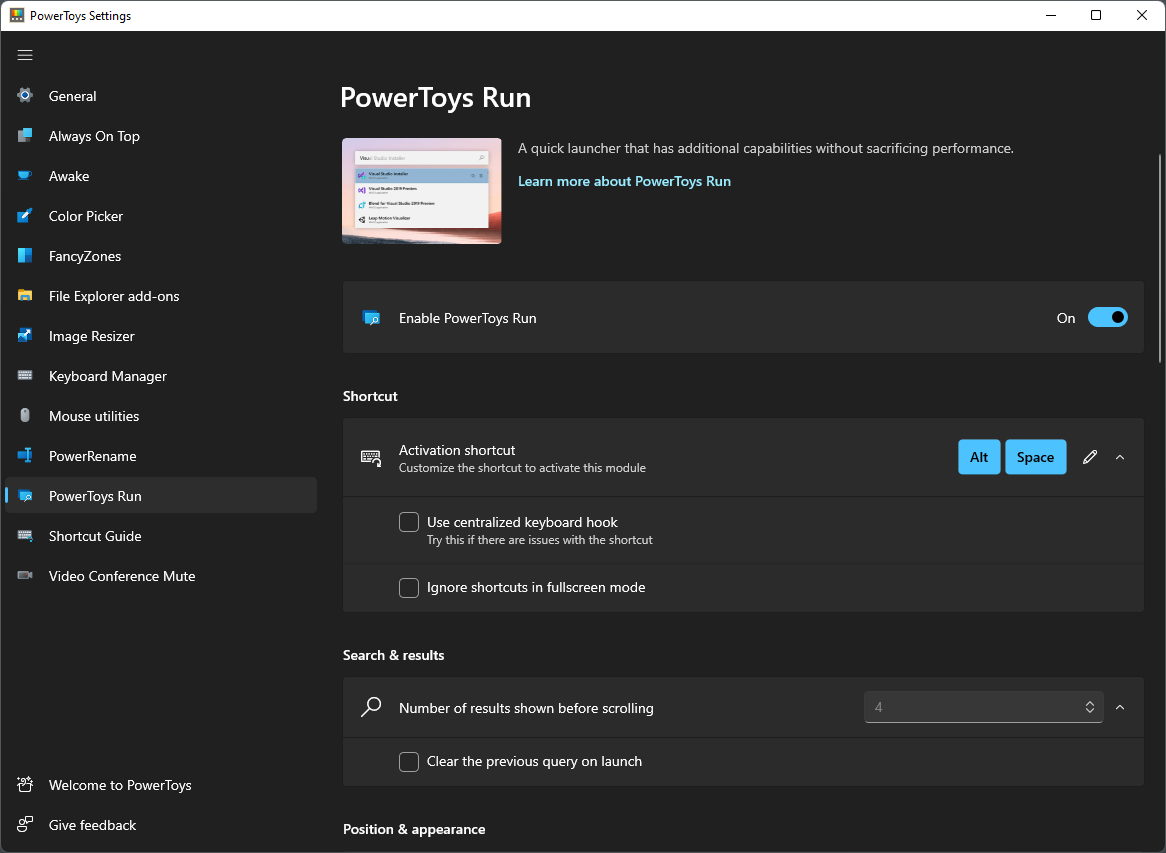Click the PowerToys app icon in title bar
Screen dimensions: 1166x853
pos(16,16)
